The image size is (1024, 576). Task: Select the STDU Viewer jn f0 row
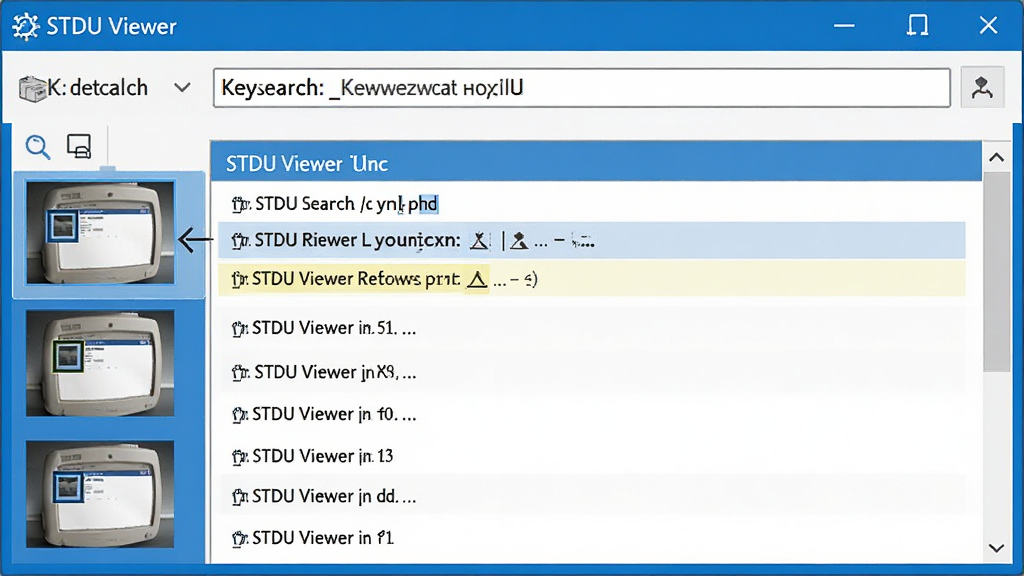[592, 415]
